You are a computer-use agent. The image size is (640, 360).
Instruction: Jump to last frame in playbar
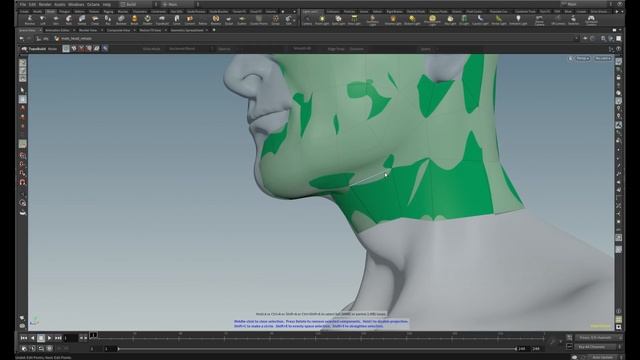pyautogui.click(x=58, y=338)
